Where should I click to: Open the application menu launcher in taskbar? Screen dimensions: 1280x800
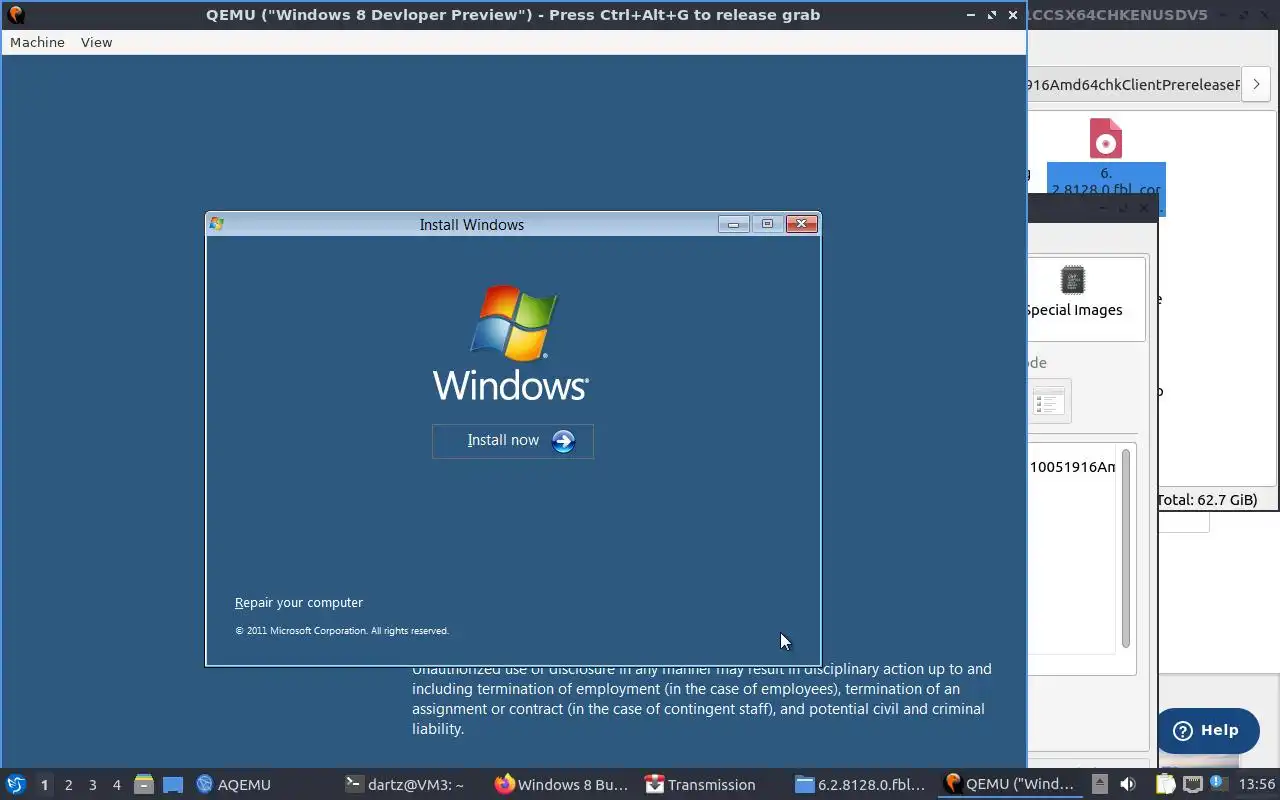pyautogui.click(x=15, y=784)
